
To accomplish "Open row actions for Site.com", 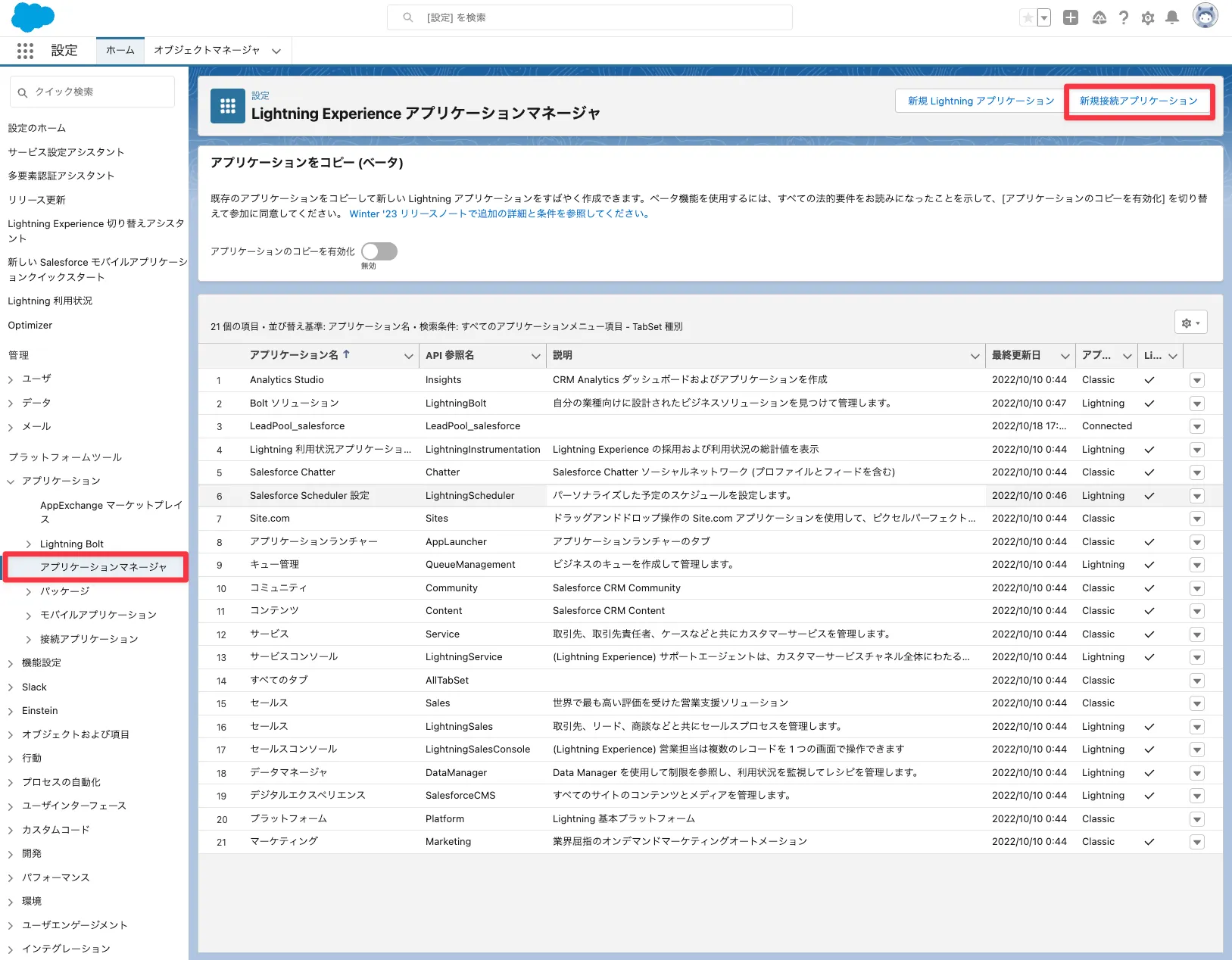I will coord(1196,519).
